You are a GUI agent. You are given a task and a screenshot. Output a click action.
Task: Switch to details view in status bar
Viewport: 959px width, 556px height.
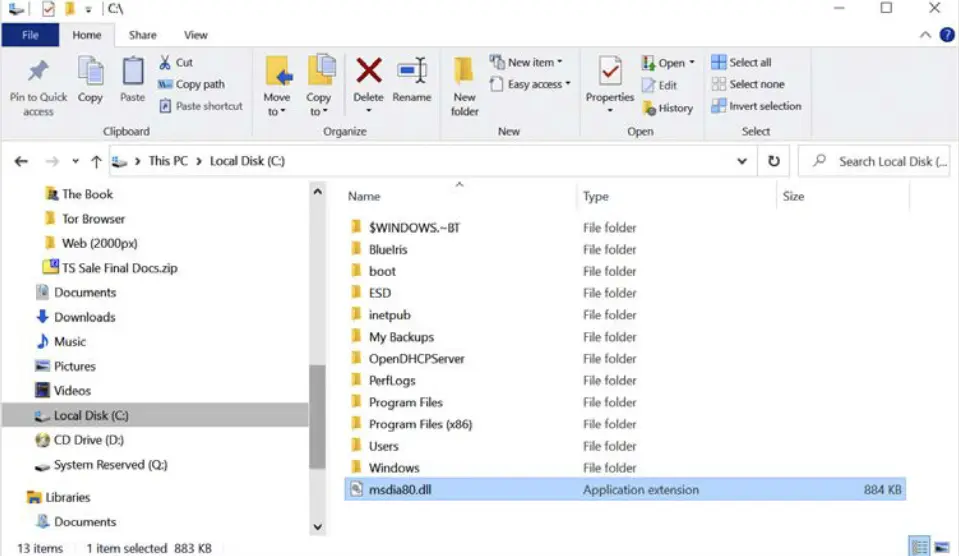click(x=918, y=547)
